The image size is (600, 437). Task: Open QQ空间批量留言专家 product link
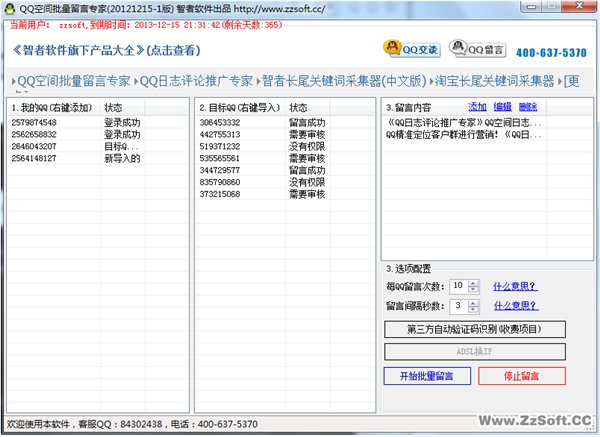tap(74, 81)
